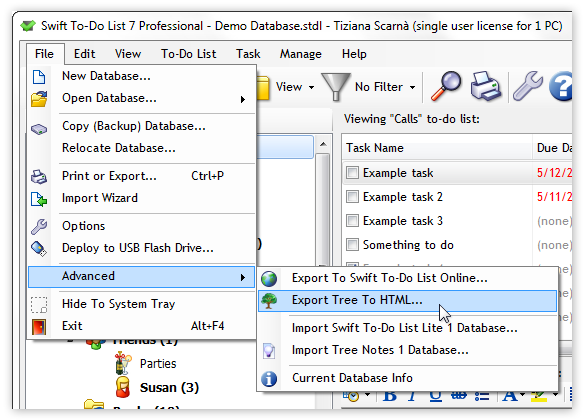
Task: Click the 'Example task 2' task name text
Action: pyautogui.click(x=403, y=197)
